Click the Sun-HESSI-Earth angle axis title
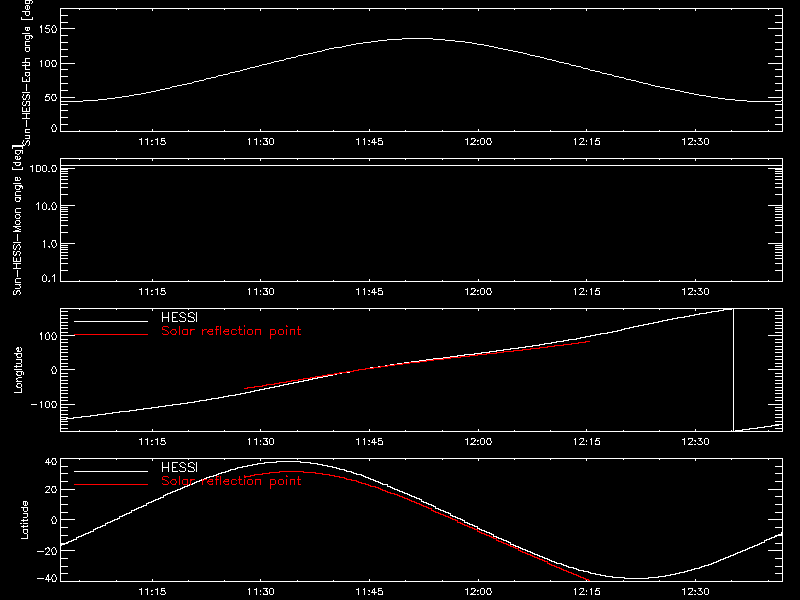 point(27,73)
